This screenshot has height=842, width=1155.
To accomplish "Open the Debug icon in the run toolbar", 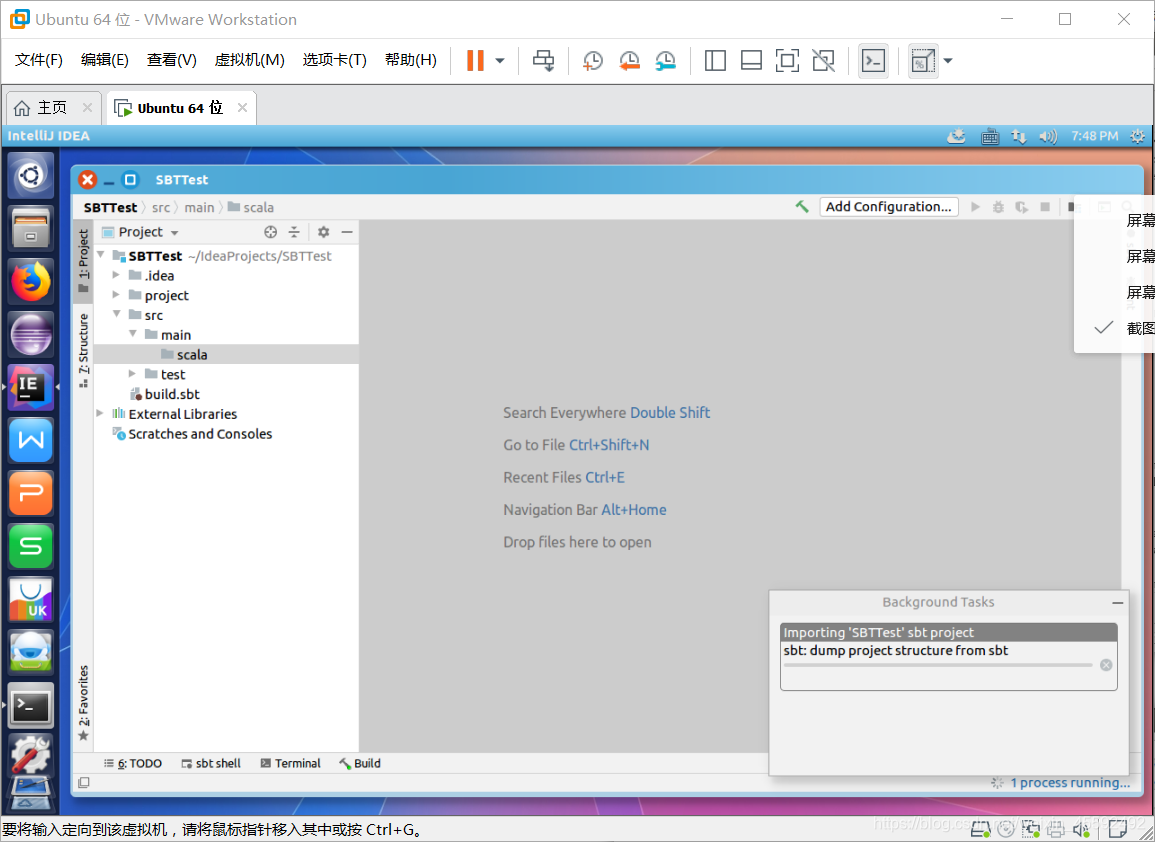I will click(x=998, y=206).
